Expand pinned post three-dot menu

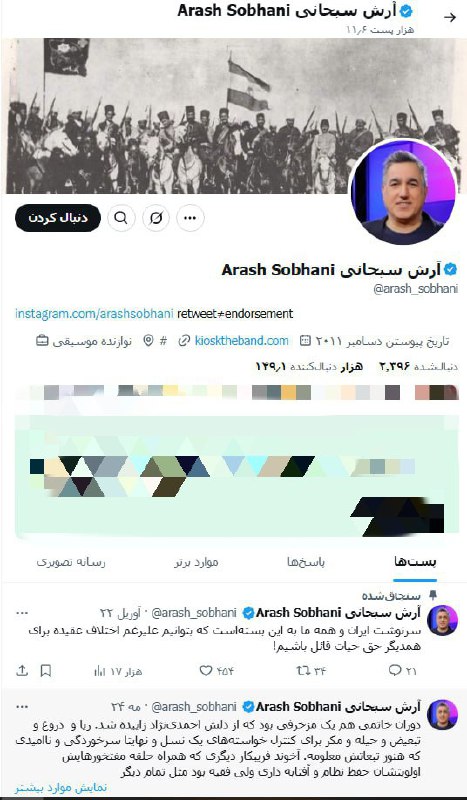[22, 612]
